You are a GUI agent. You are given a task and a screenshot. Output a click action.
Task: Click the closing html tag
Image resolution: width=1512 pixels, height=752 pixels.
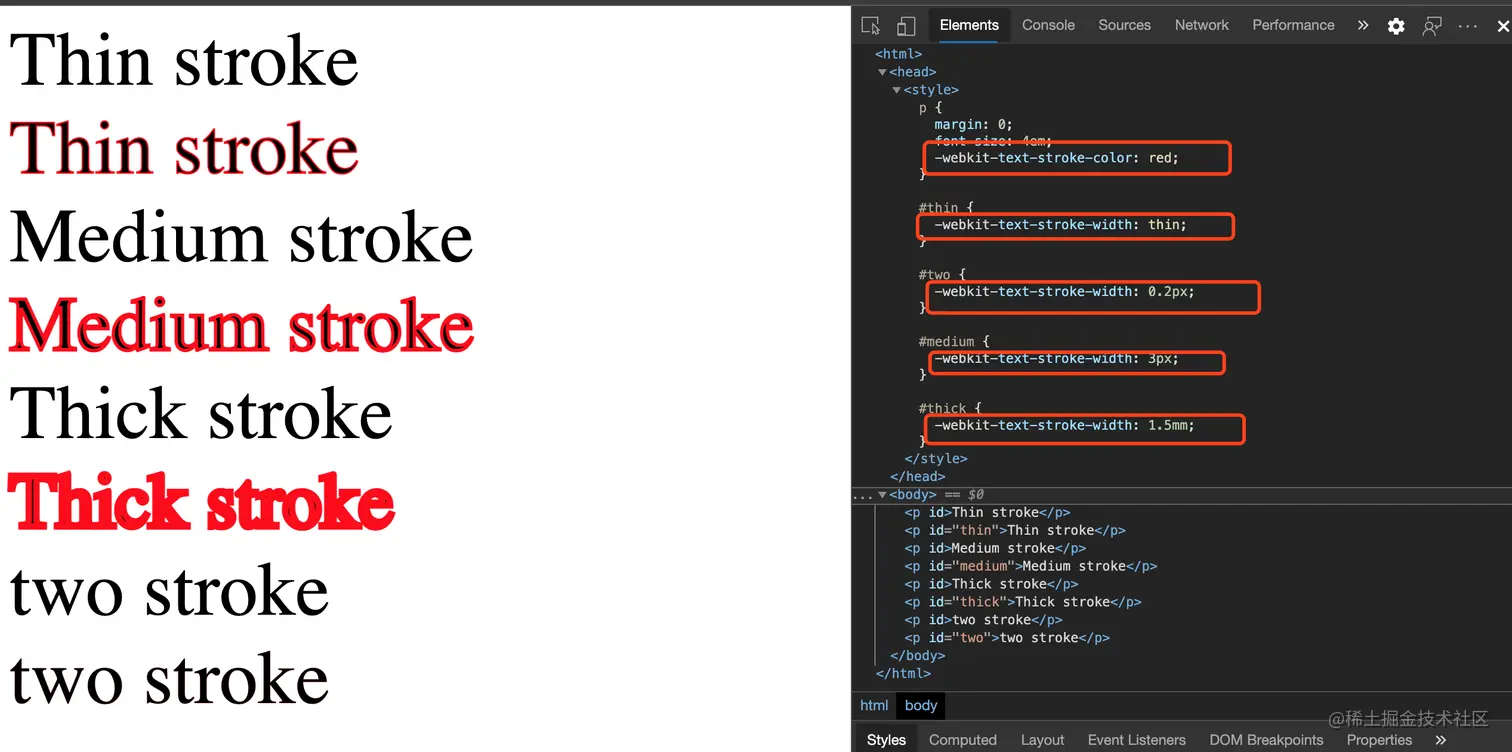coord(903,674)
